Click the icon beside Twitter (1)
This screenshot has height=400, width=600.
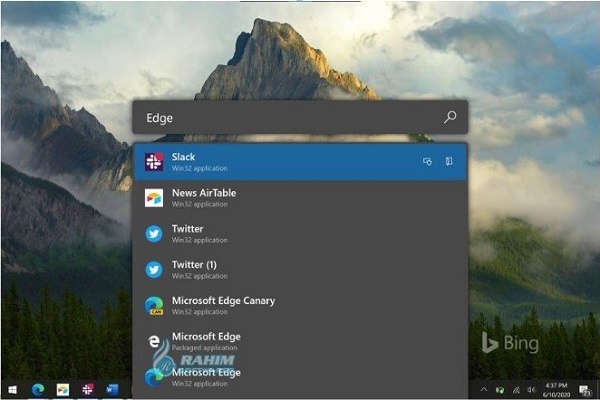point(154,269)
